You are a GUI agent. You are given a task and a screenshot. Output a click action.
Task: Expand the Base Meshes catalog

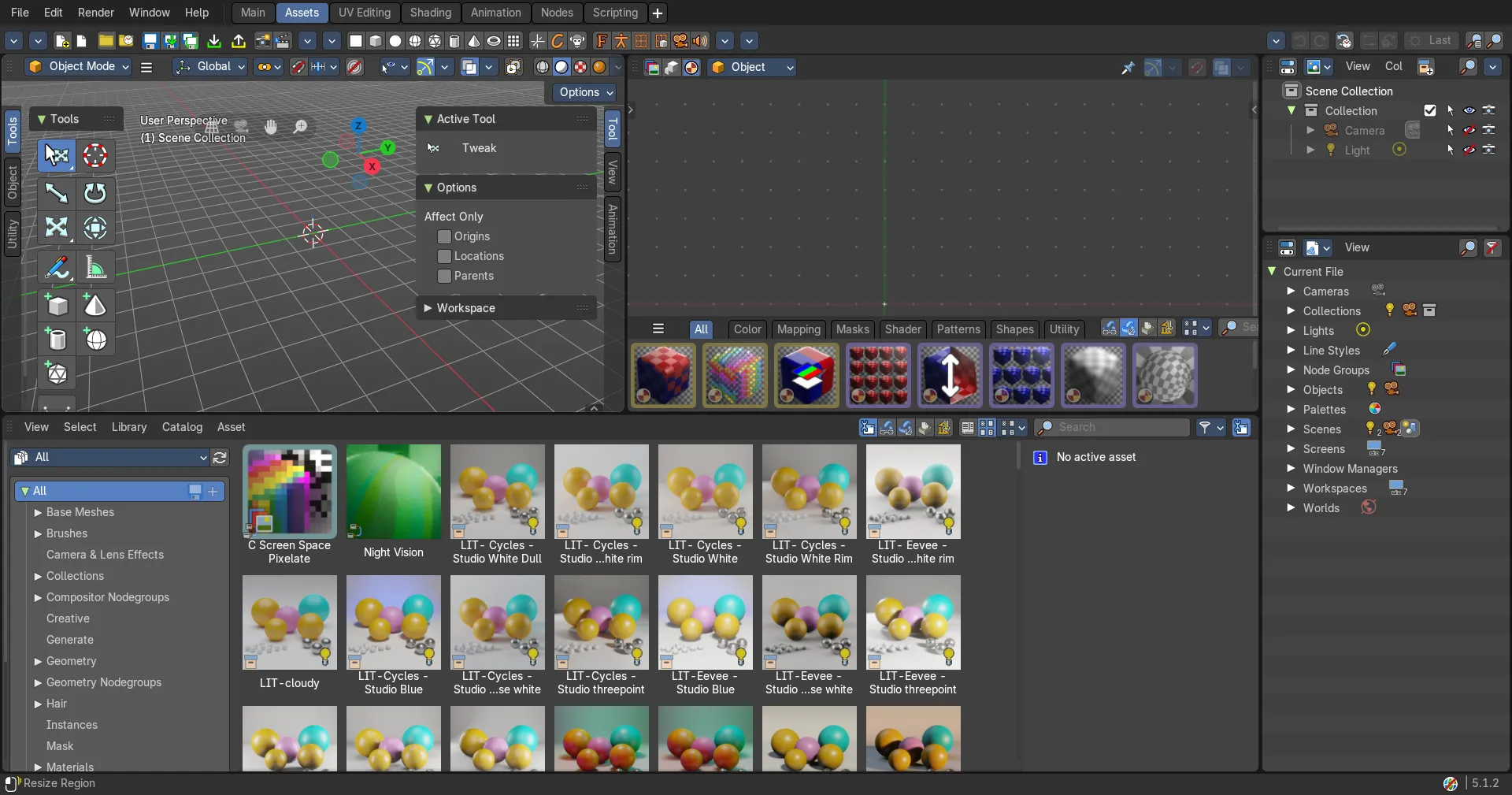tap(38, 512)
